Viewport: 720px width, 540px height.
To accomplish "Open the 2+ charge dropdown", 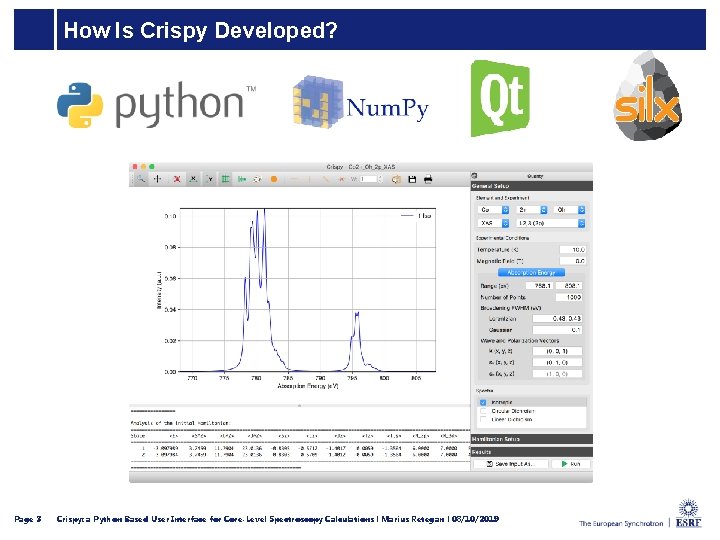I will (x=531, y=209).
